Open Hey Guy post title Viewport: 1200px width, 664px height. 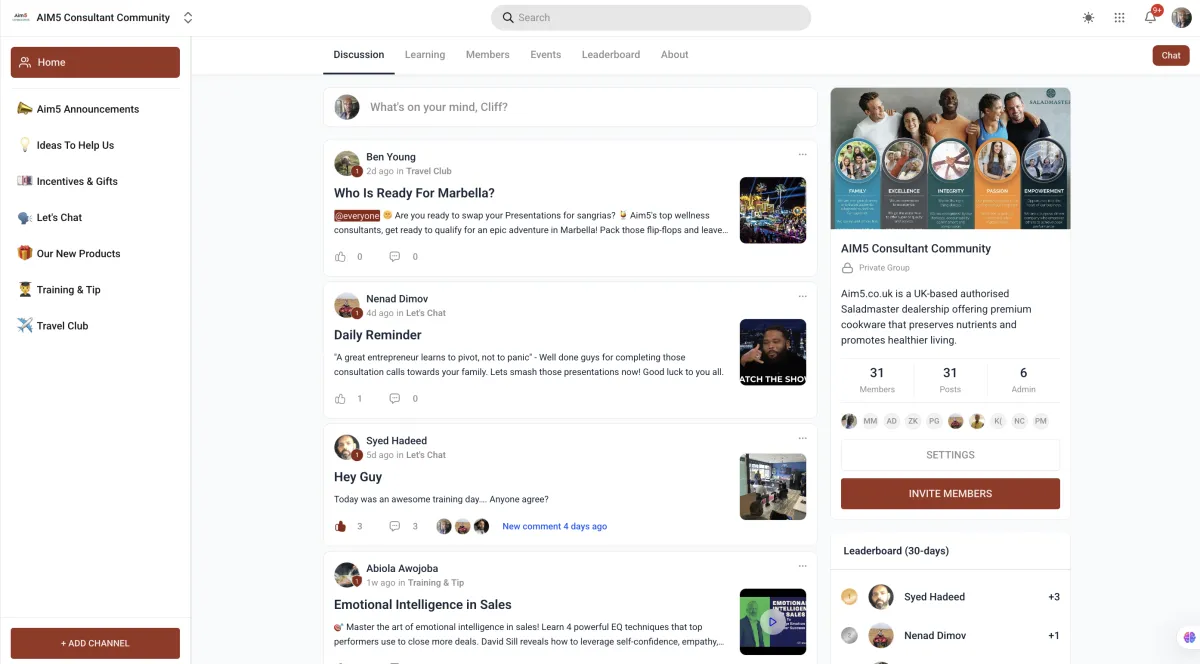tap(358, 477)
